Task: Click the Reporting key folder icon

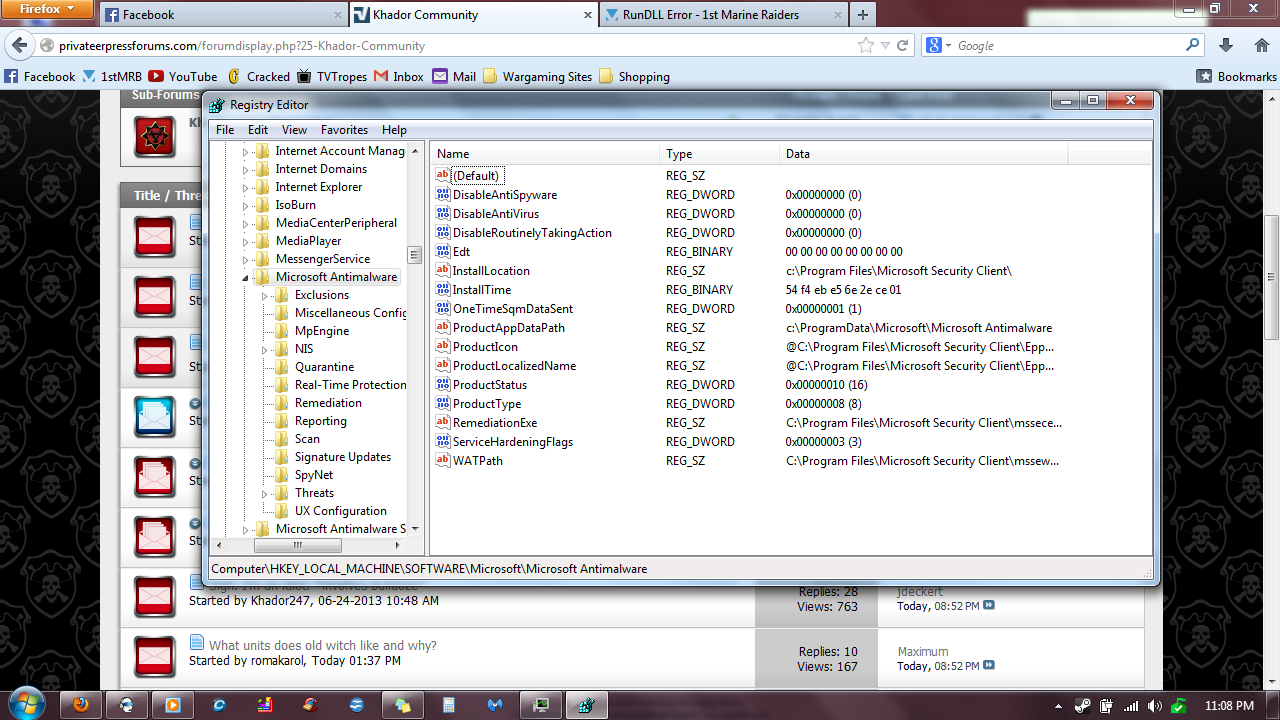Action: tap(282, 421)
